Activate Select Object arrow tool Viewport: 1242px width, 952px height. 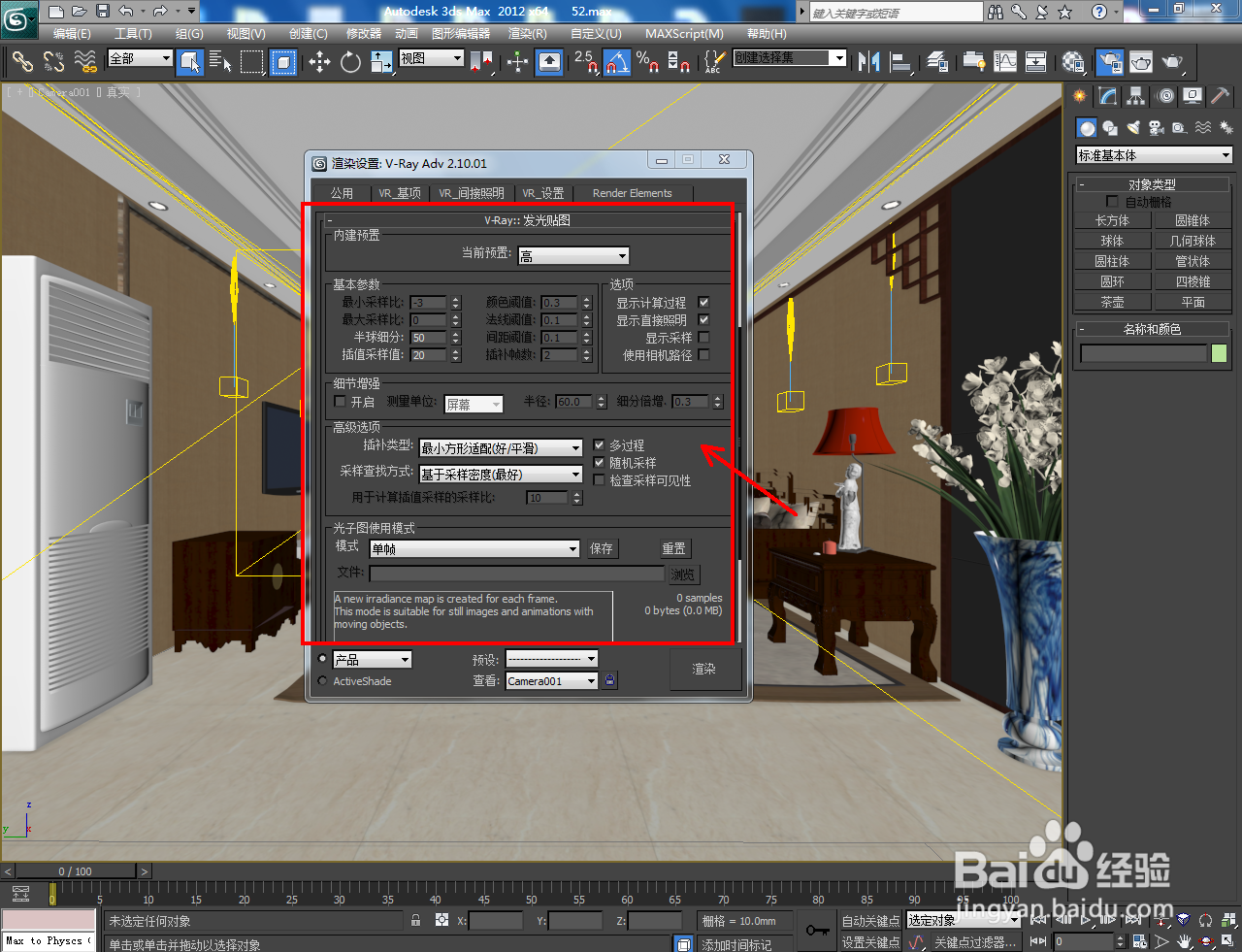click(x=190, y=62)
